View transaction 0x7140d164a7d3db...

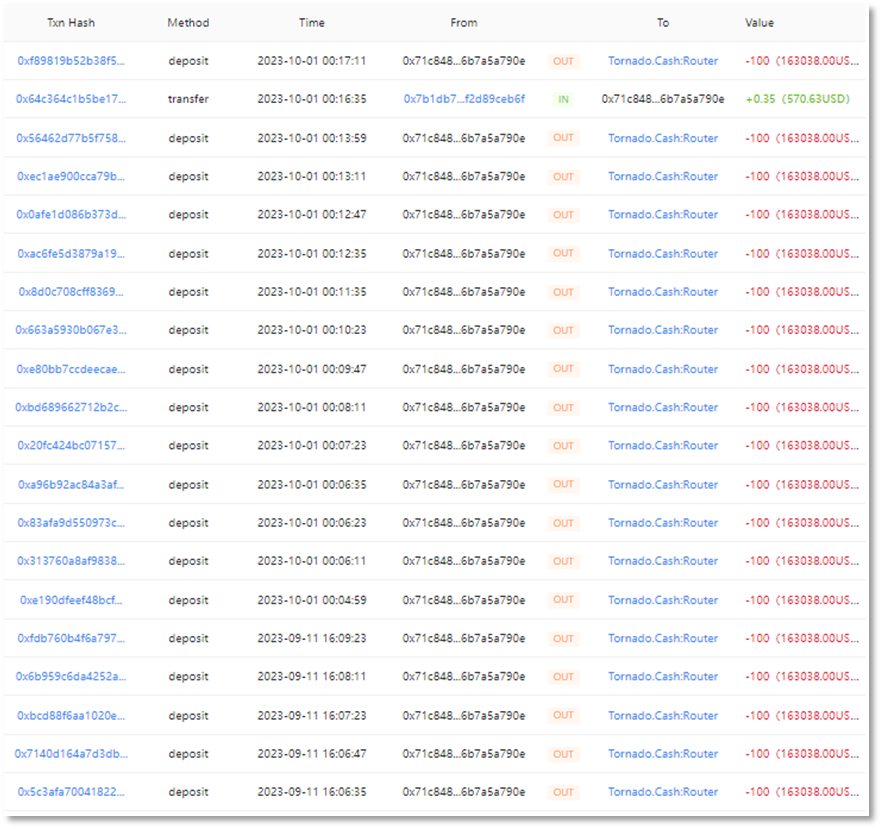[x=71, y=754]
